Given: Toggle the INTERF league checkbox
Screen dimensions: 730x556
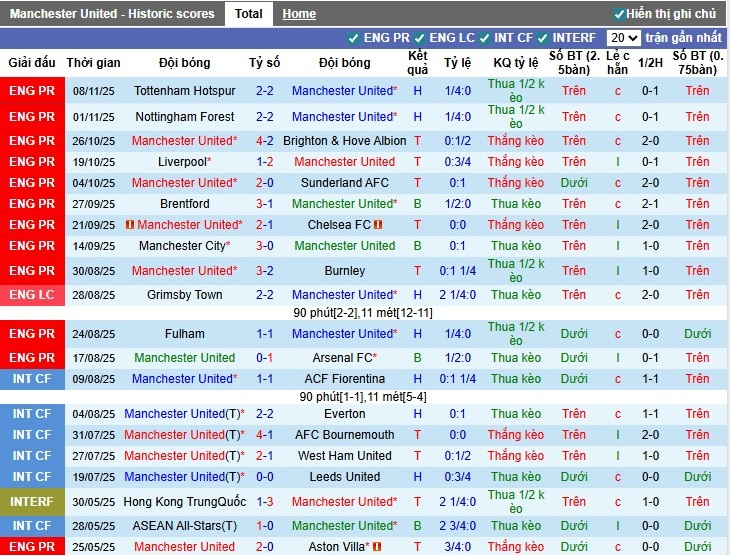Looking at the screenshot, I should pos(542,38).
